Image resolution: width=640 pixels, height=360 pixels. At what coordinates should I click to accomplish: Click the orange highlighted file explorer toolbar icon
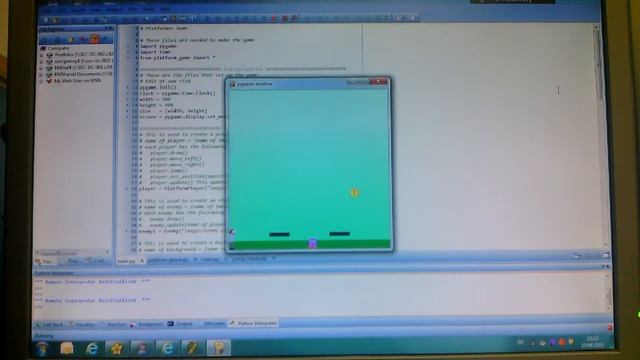click(95, 39)
